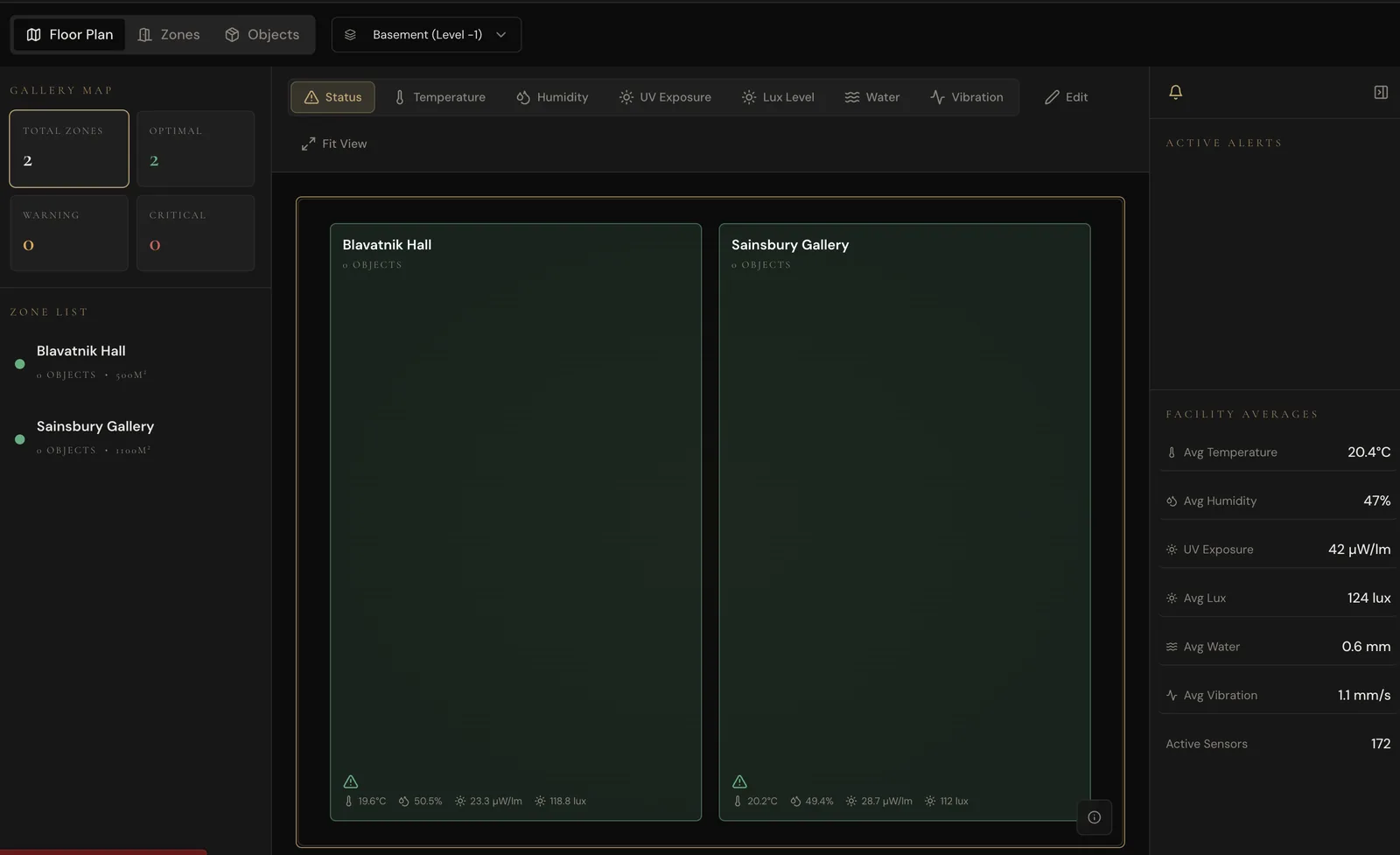1400x855 pixels.
Task: Click the Fit View button
Action: coord(334,144)
